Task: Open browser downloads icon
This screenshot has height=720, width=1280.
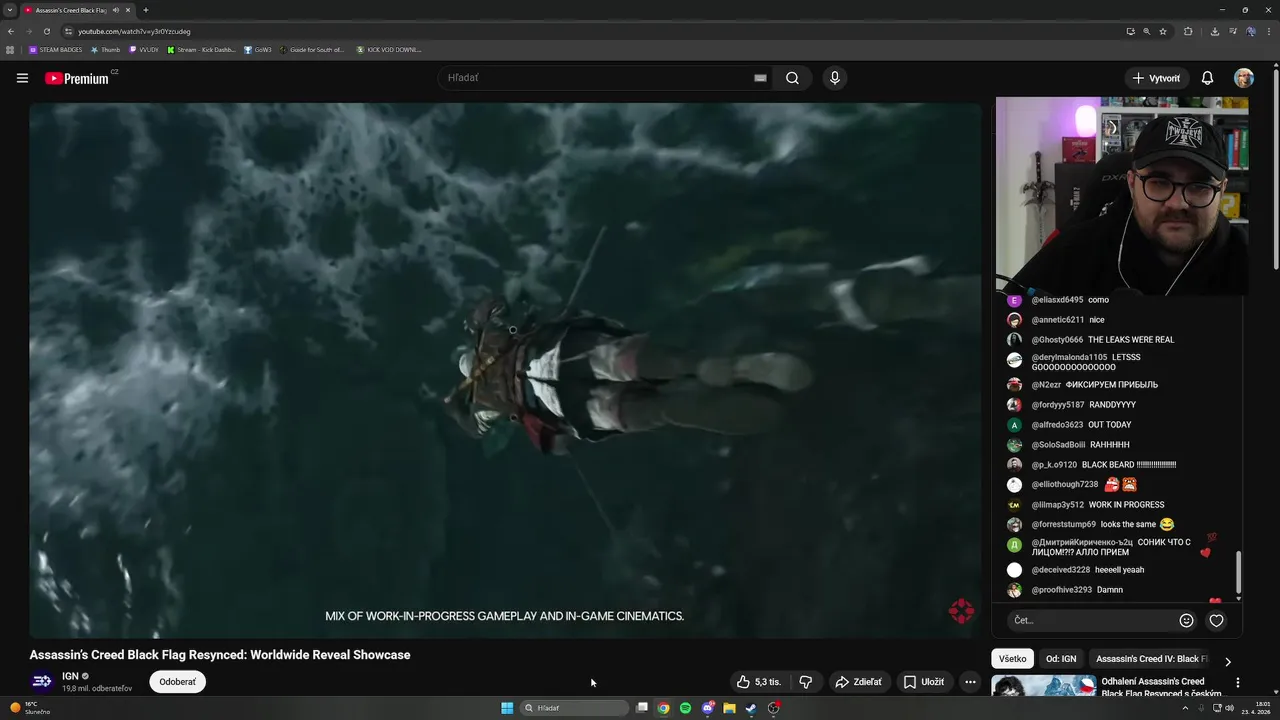Action: (x=1214, y=31)
